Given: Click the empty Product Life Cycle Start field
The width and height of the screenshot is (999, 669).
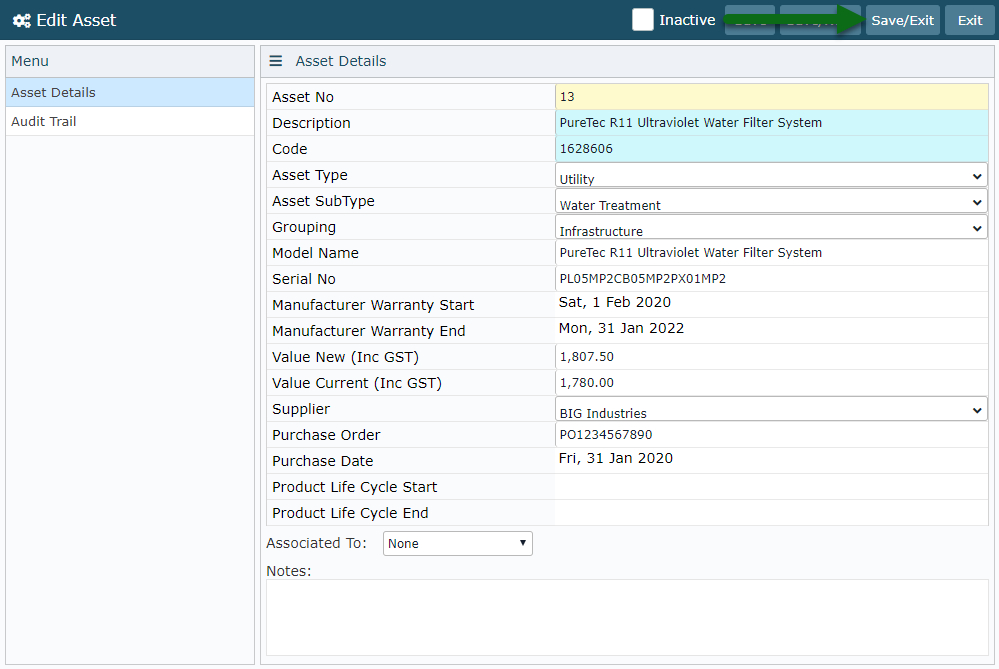Looking at the screenshot, I should pyautogui.click(x=772, y=487).
